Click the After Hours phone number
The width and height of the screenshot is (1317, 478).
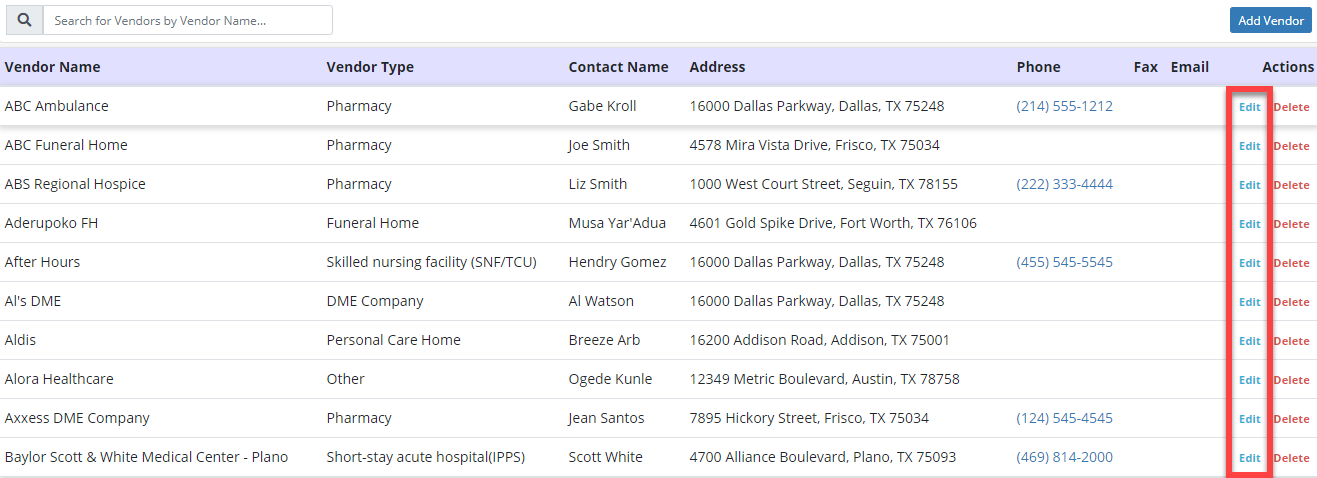pos(1064,262)
